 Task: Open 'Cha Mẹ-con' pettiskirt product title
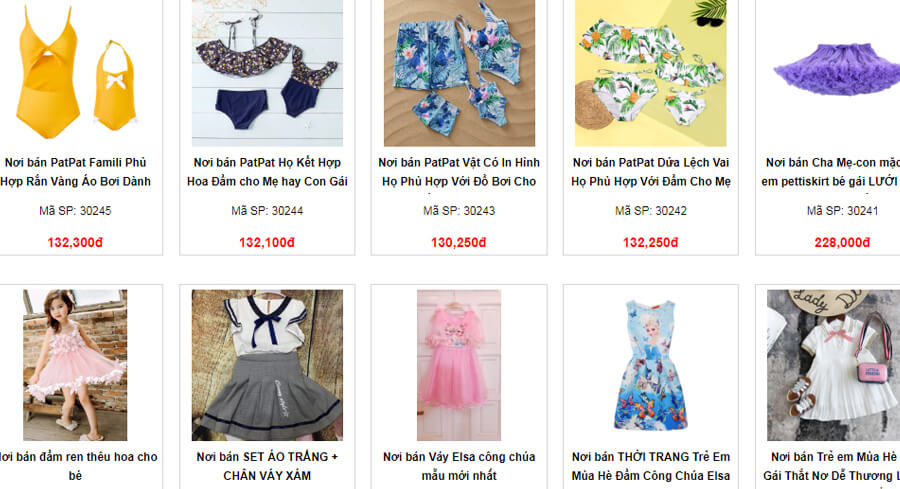tap(831, 172)
